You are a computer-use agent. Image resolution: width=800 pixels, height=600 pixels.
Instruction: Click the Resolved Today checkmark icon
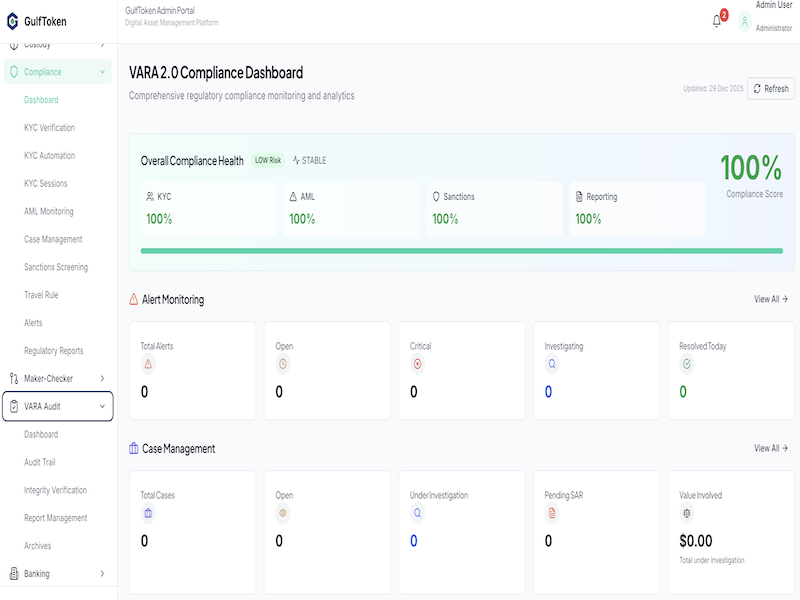[686, 364]
